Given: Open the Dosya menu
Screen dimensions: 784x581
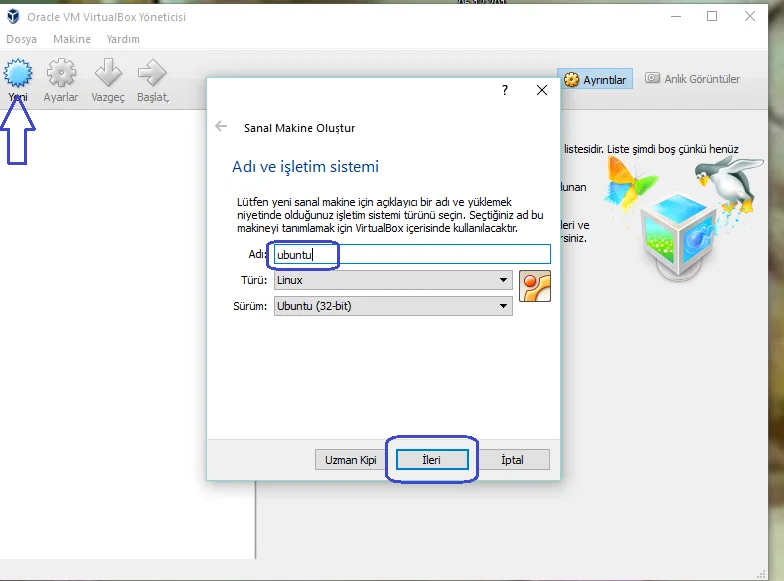Looking at the screenshot, I should [21, 39].
